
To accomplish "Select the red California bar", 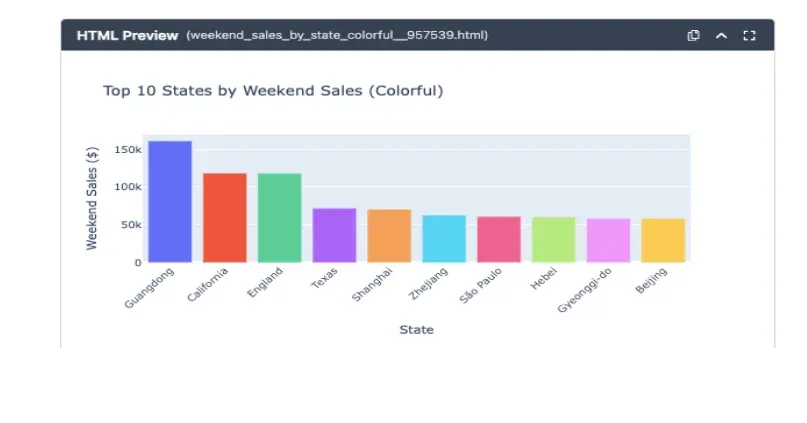I will [x=225, y=218].
